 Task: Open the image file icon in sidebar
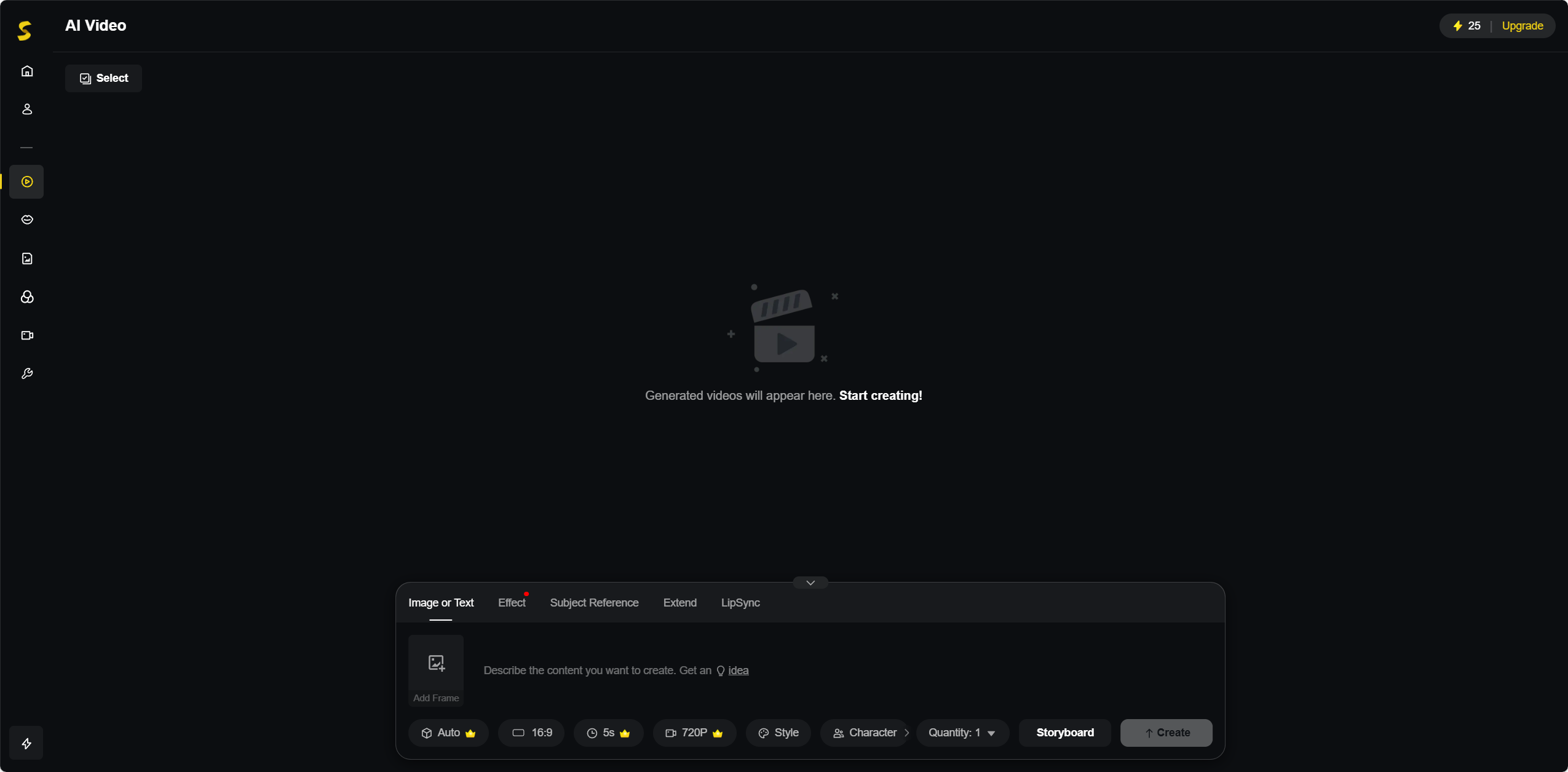click(x=26, y=258)
